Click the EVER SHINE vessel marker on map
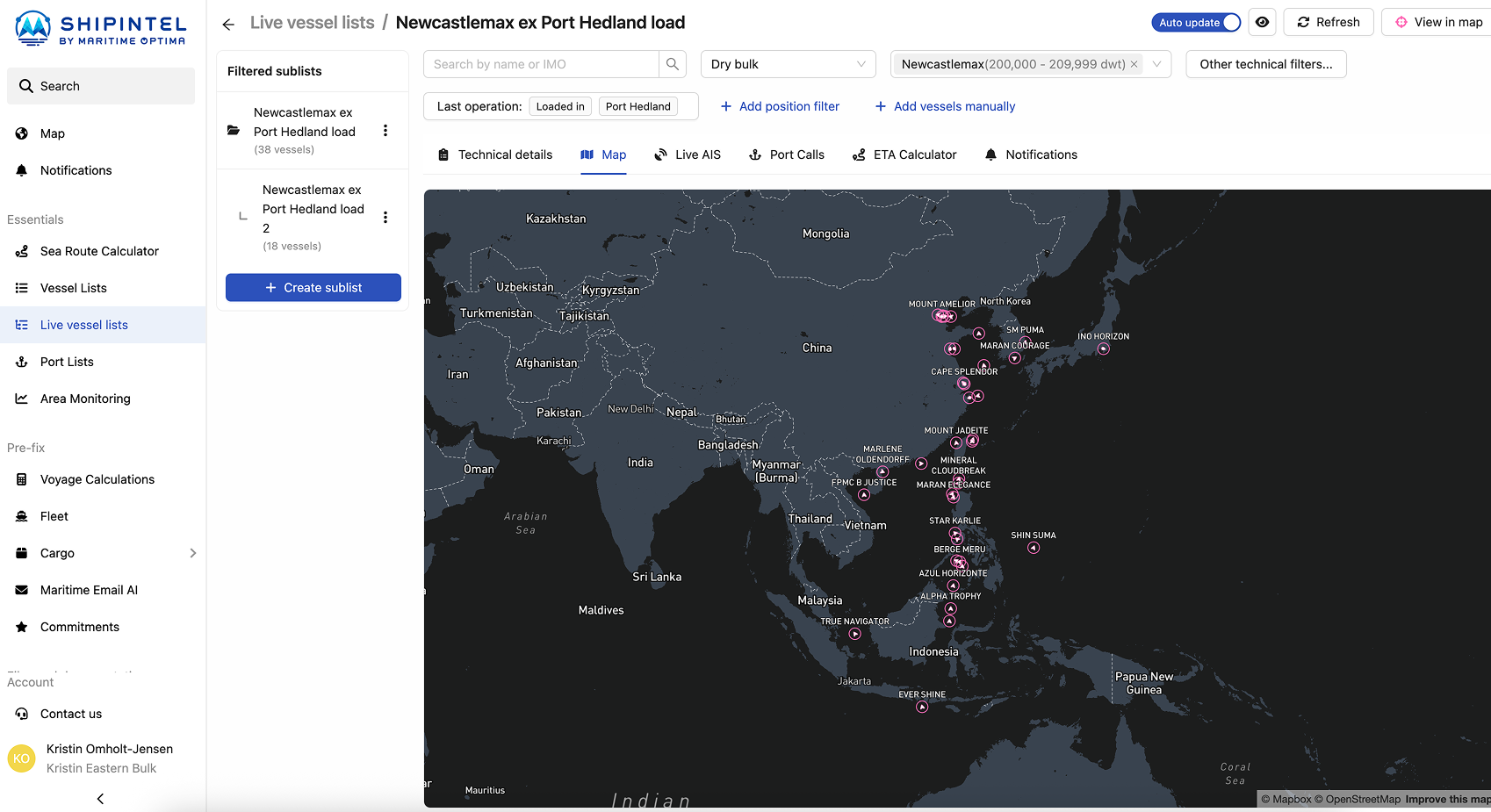Viewport: 1491px width, 812px height. [922, 707]
